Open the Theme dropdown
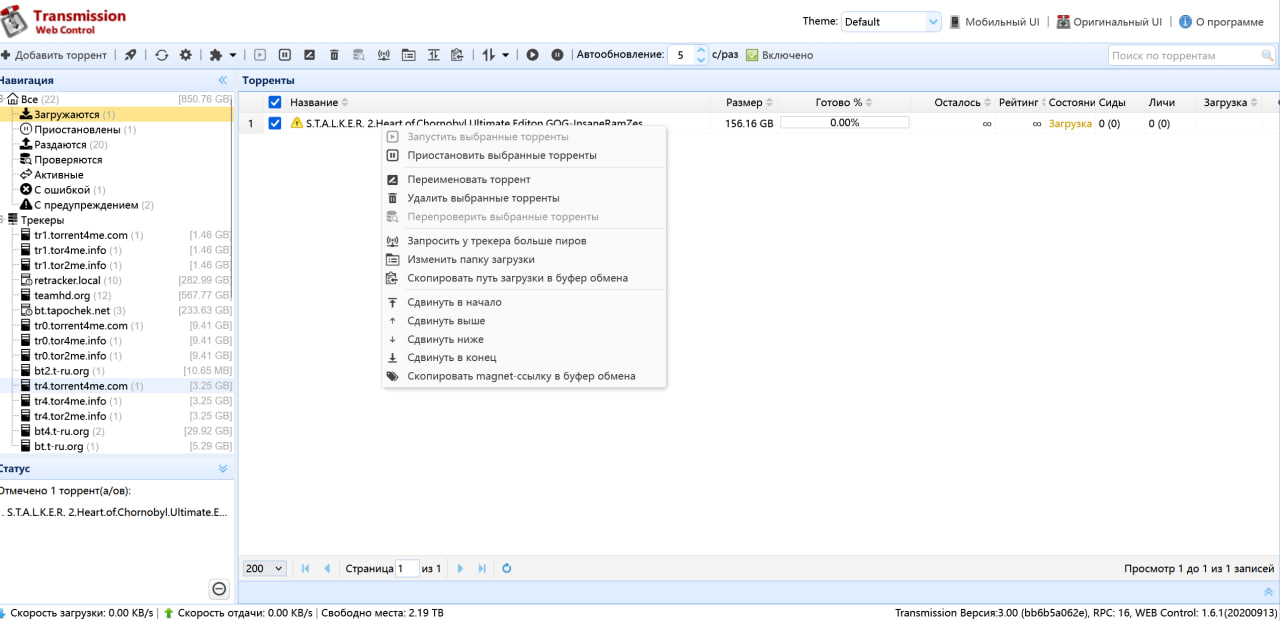Viewport: 1280px width, 621px height. [891, 22]
